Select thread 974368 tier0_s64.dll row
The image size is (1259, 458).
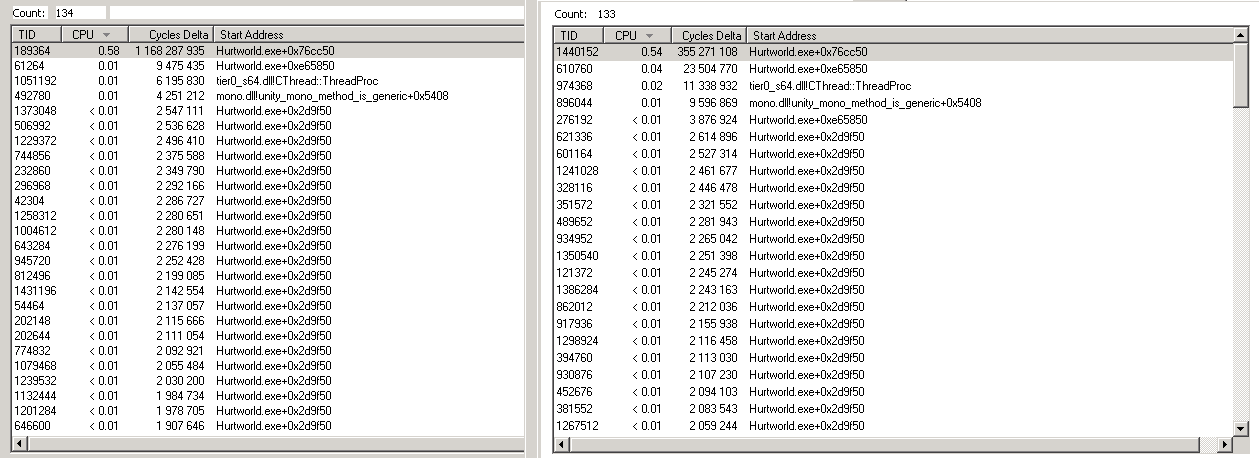tap(892, 85)
